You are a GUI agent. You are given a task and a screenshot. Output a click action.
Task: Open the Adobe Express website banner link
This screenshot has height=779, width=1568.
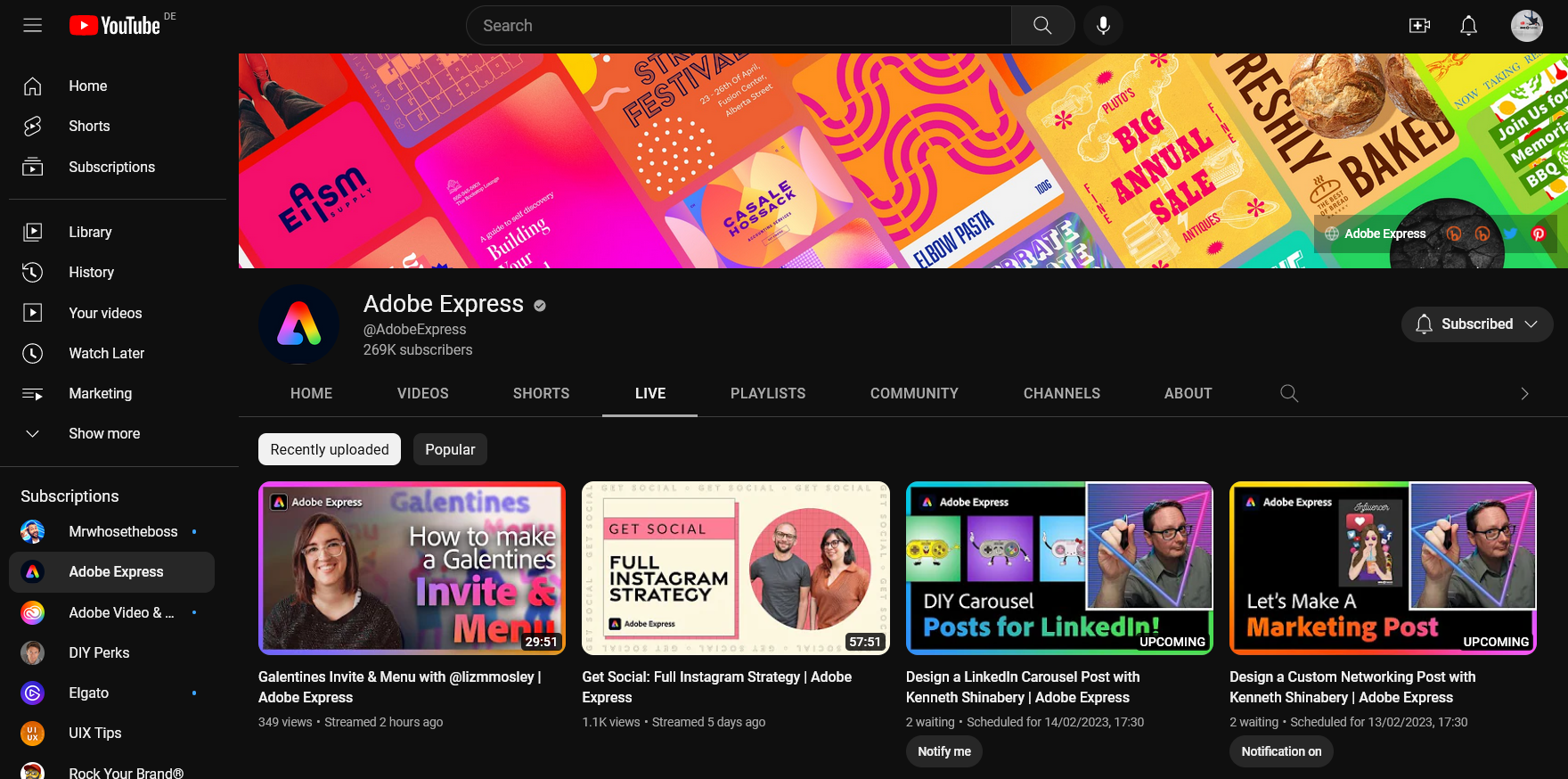pos(1376,234)
